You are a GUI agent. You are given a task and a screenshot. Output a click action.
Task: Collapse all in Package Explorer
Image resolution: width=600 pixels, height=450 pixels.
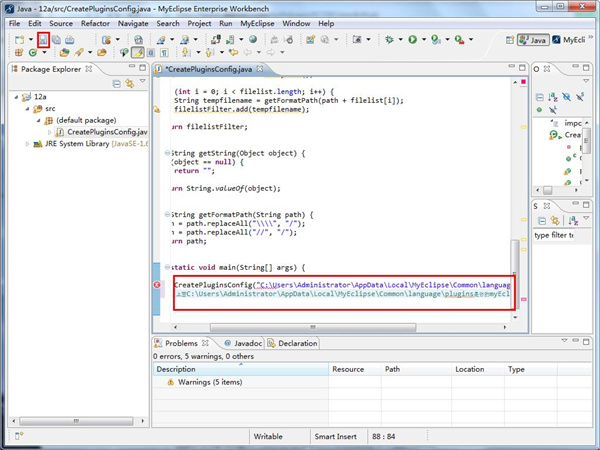[116, 84]
